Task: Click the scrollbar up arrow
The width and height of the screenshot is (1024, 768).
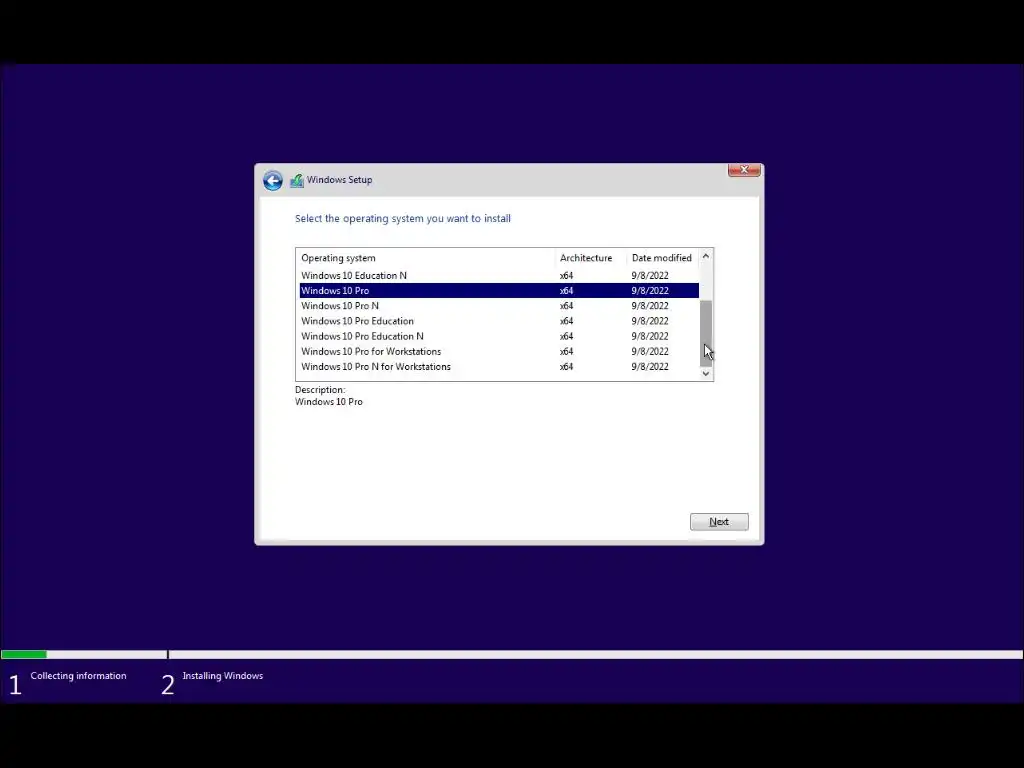Action: point(706,257)
